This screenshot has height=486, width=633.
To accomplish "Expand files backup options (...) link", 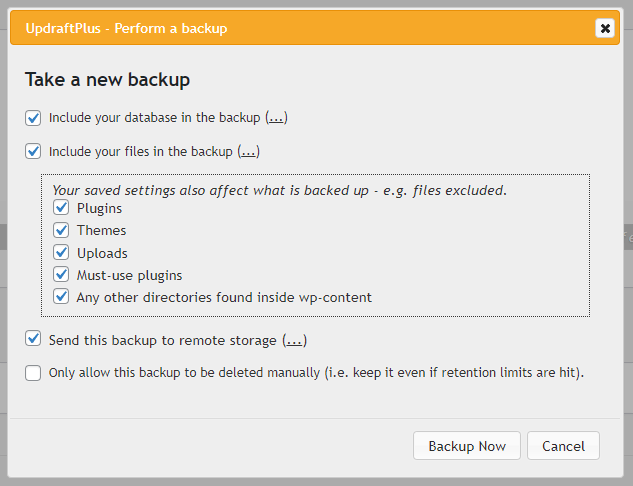I will click(249, 152).
